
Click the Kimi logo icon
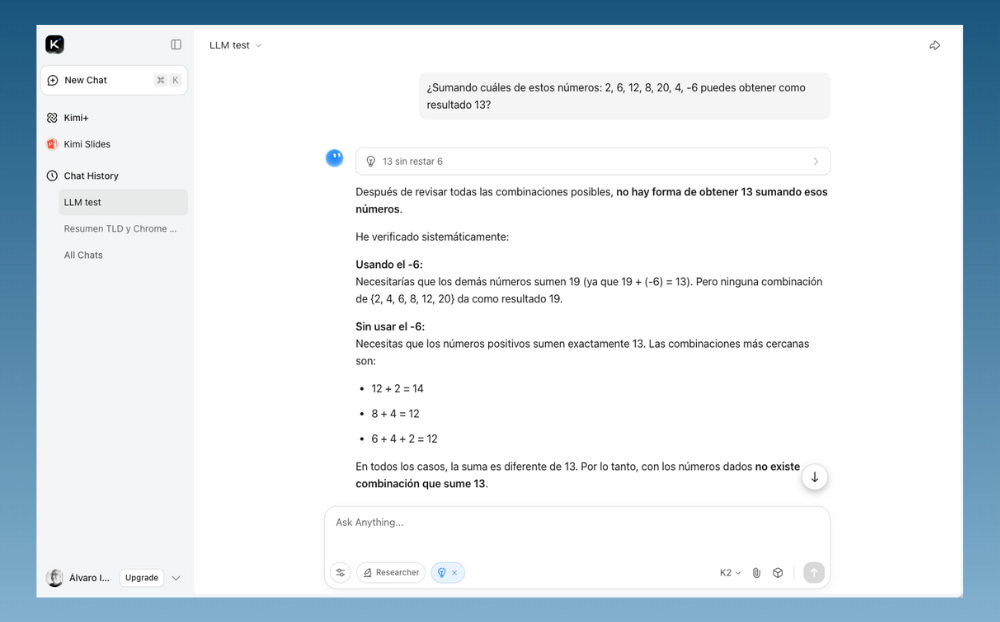(54, 44)
